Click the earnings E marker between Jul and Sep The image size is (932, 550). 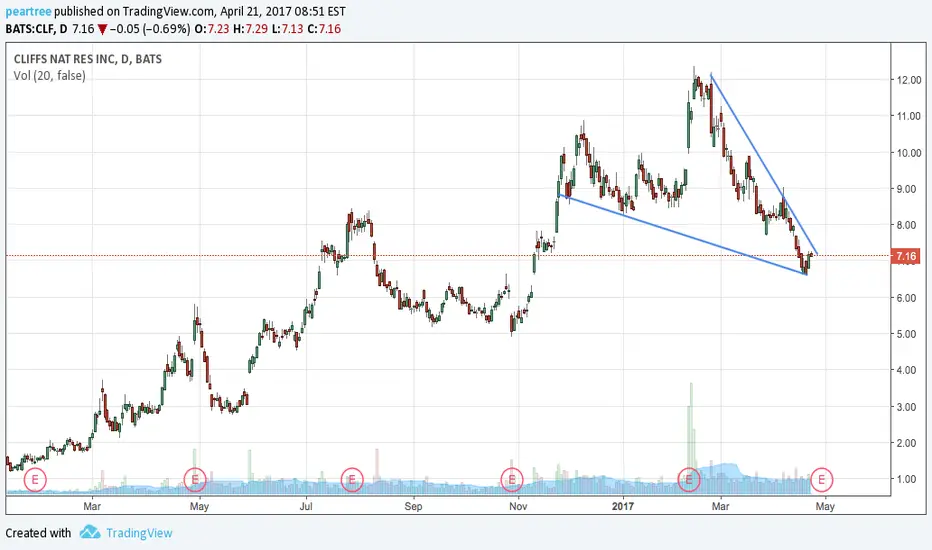352,479
